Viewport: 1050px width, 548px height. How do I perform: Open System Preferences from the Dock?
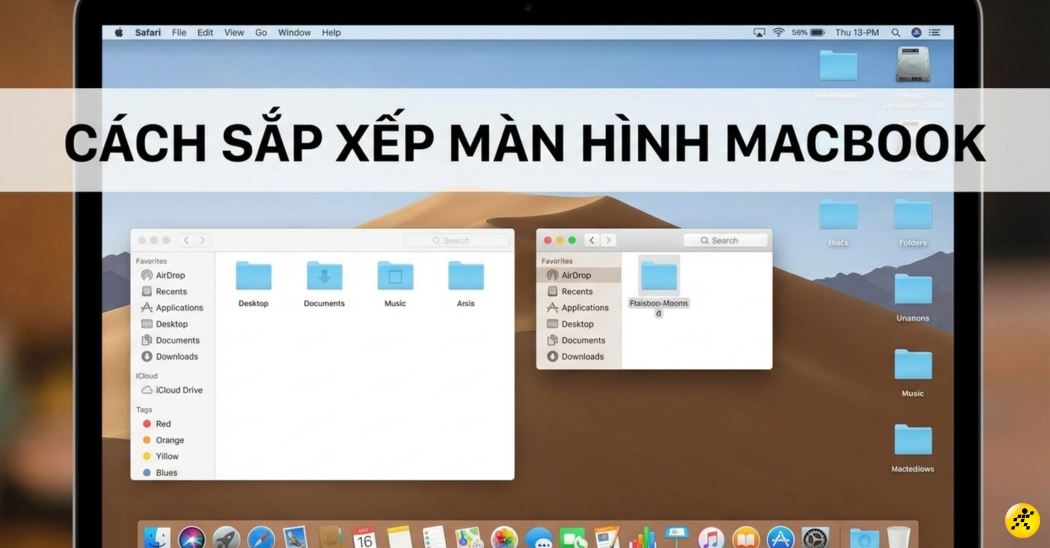(x=816, y=539)
